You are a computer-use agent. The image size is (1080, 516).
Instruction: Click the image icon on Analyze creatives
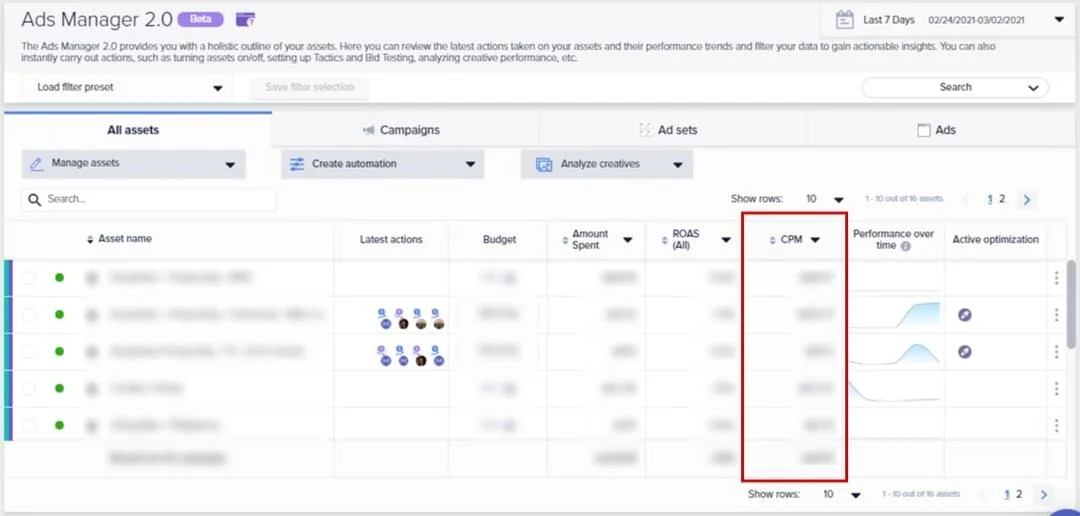click(544, 165)
